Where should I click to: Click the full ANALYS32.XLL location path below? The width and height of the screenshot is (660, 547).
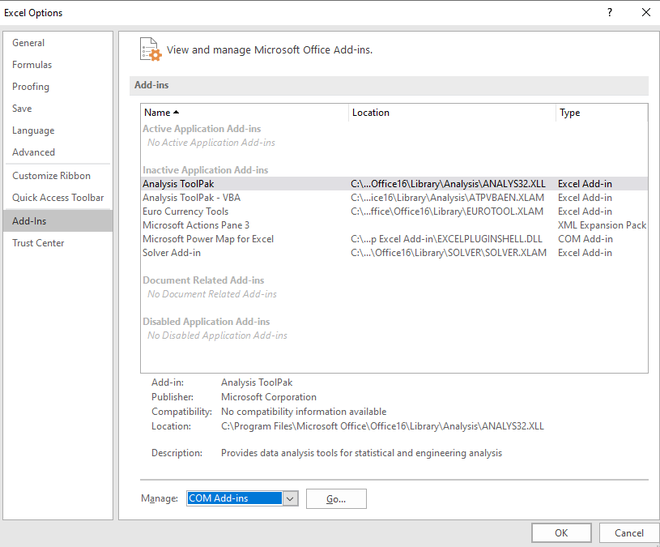pyautogui.click(x=382, y=426)
